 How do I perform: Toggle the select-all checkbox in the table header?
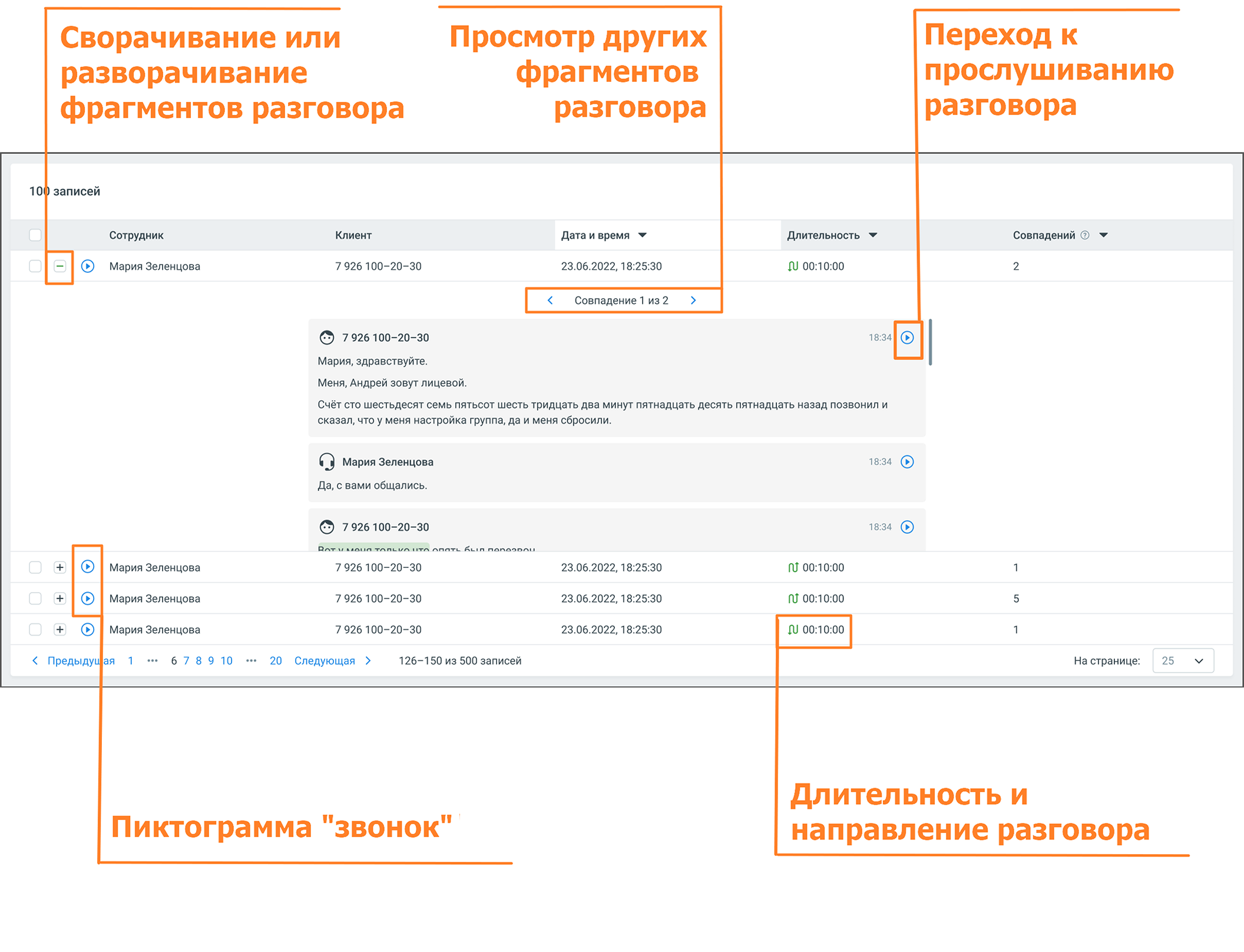click(x=35, y=235)
